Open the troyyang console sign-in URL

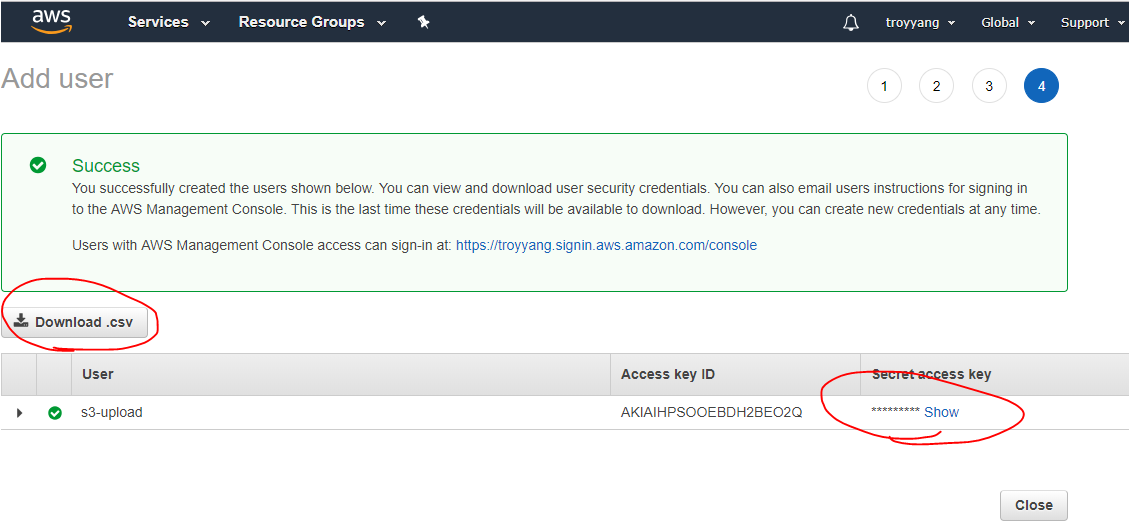pyautogui.click(x=606, y=245)
